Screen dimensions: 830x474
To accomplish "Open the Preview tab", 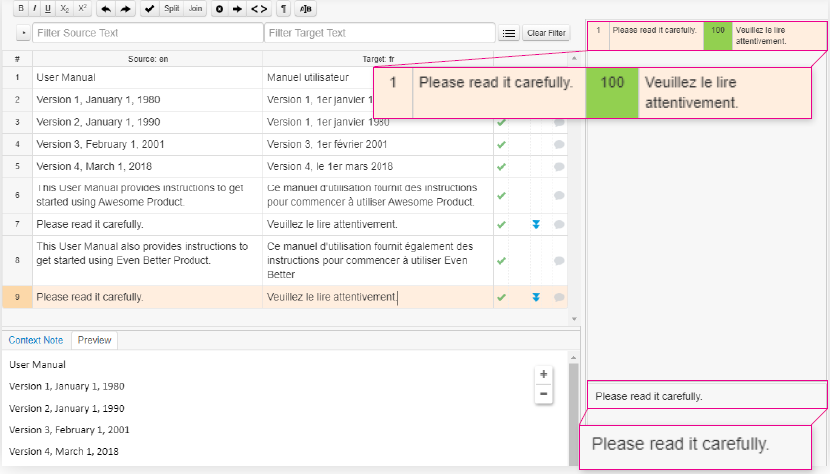I will [95, 340].
